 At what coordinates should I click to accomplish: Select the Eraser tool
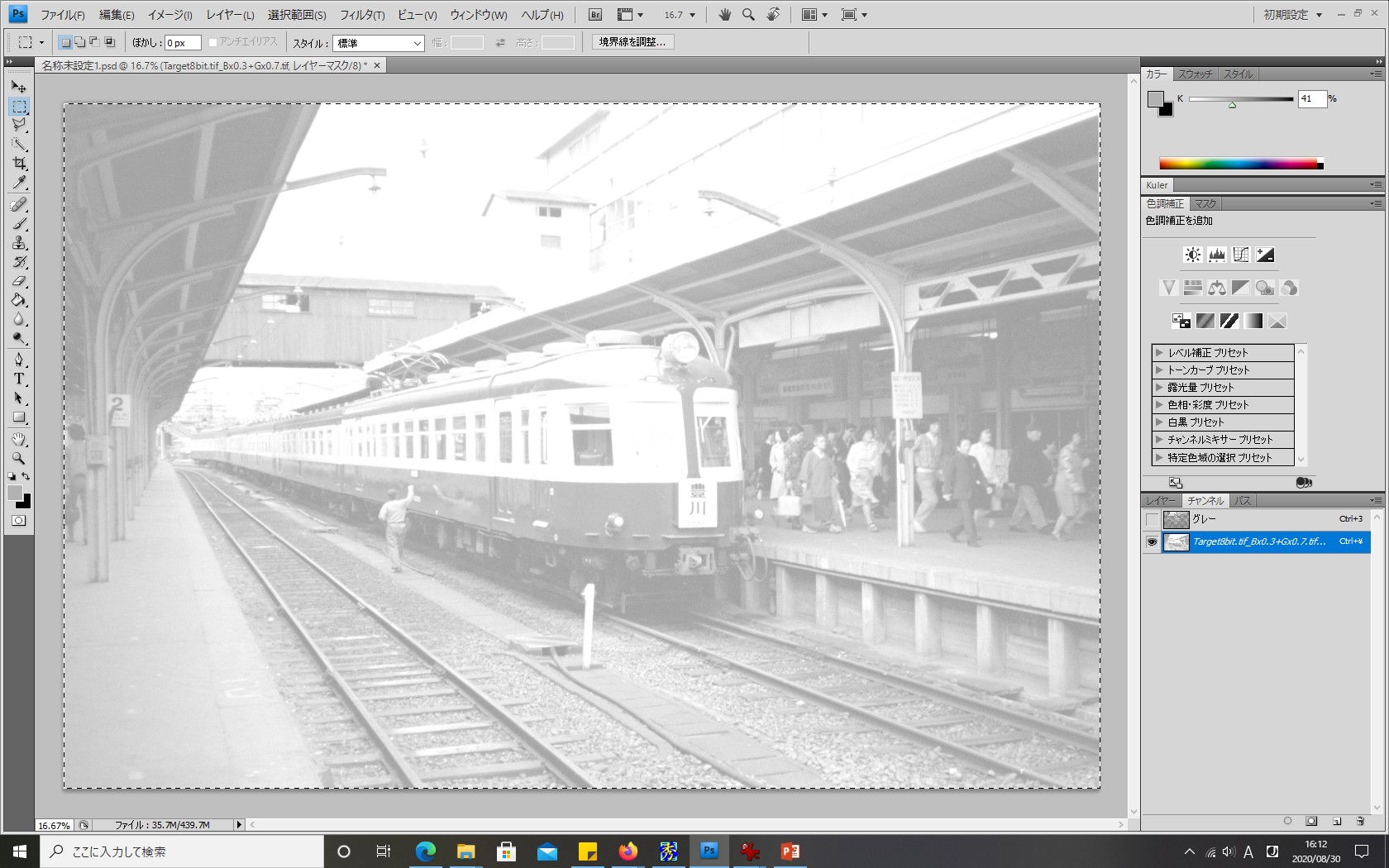(x=19, y=281)
